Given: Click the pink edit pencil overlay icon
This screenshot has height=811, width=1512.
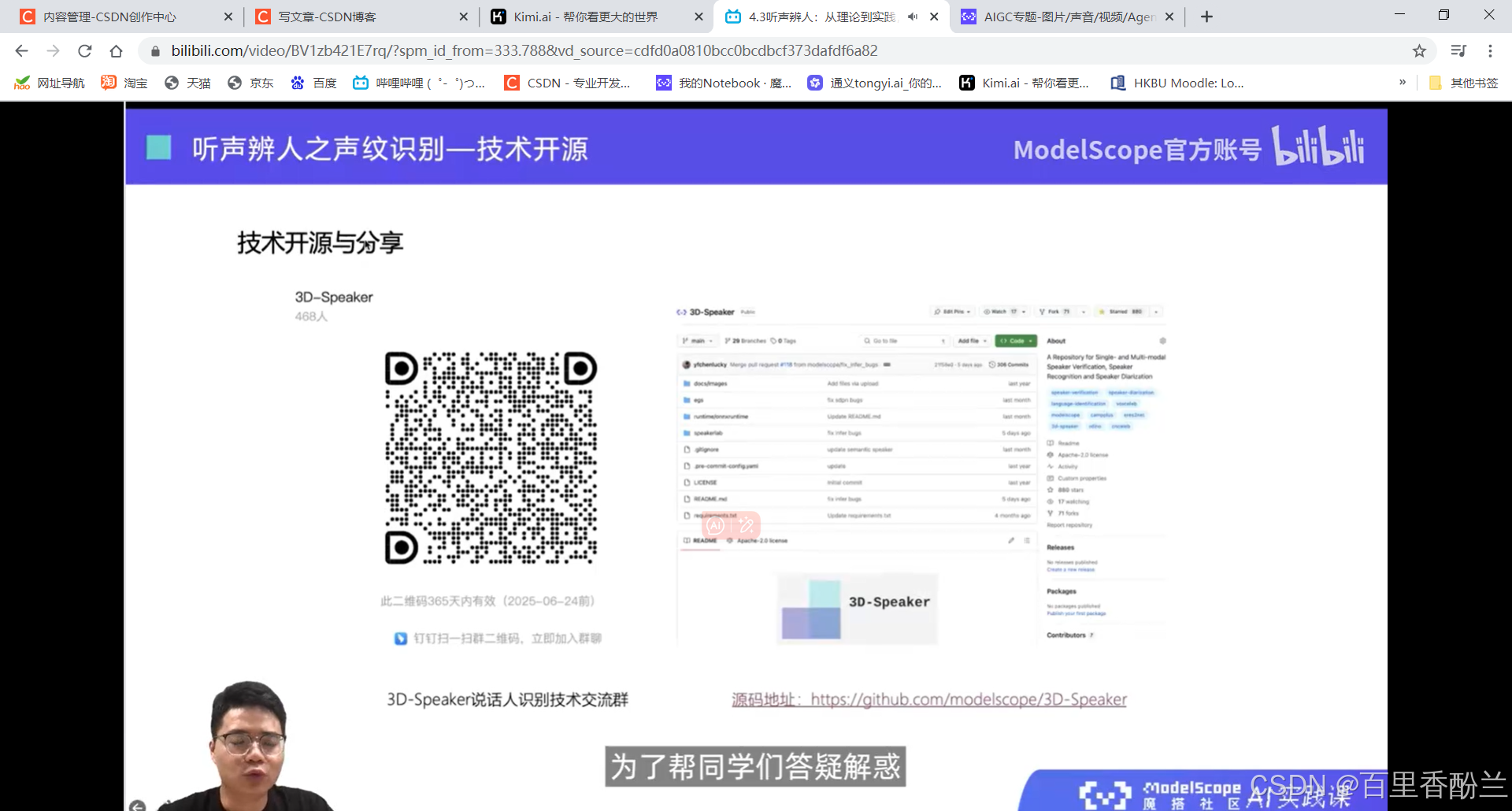Looking at the screenshot, I should [x=746, y=526].
